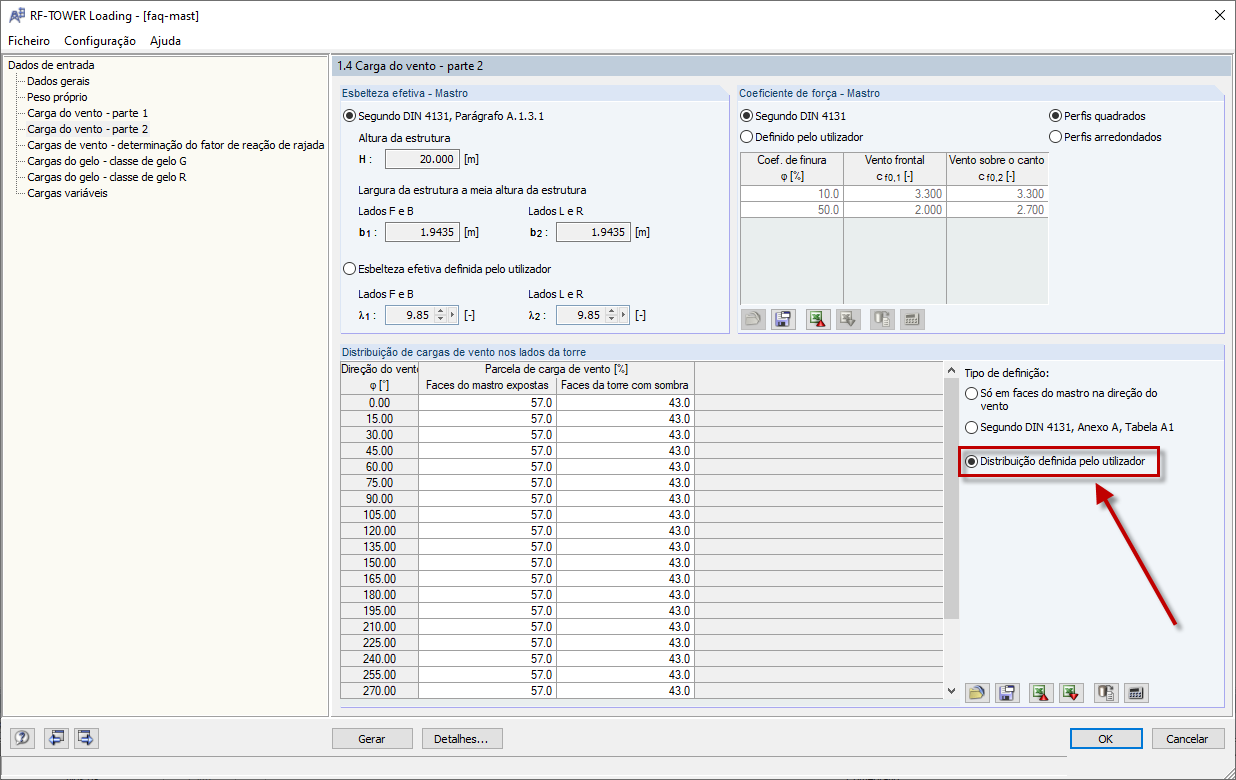
Task: Save icon in wind distribution section
Action: click(x=1007, y=693)
